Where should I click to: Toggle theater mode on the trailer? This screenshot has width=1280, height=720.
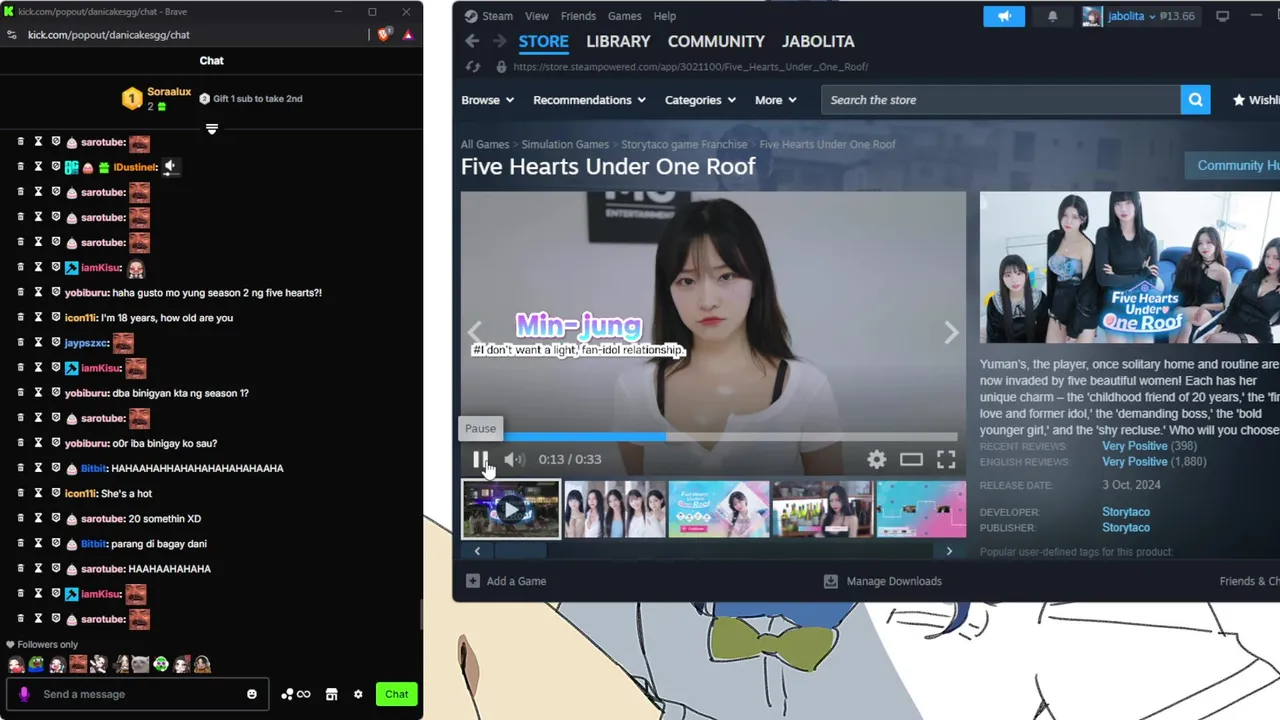pyautogui.click(x=911, y=460)
